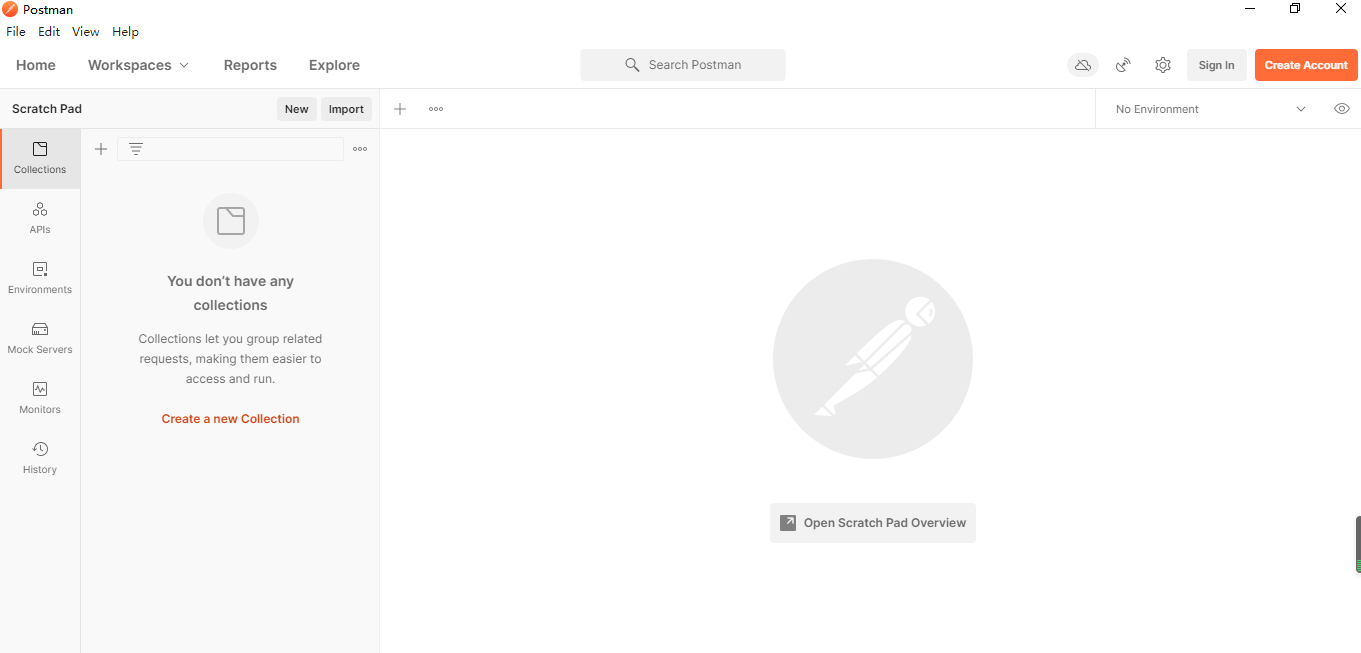Click the 'You don't have any collections' heading
This screenshot has width=1361, height=653.
tap(231, 293)
